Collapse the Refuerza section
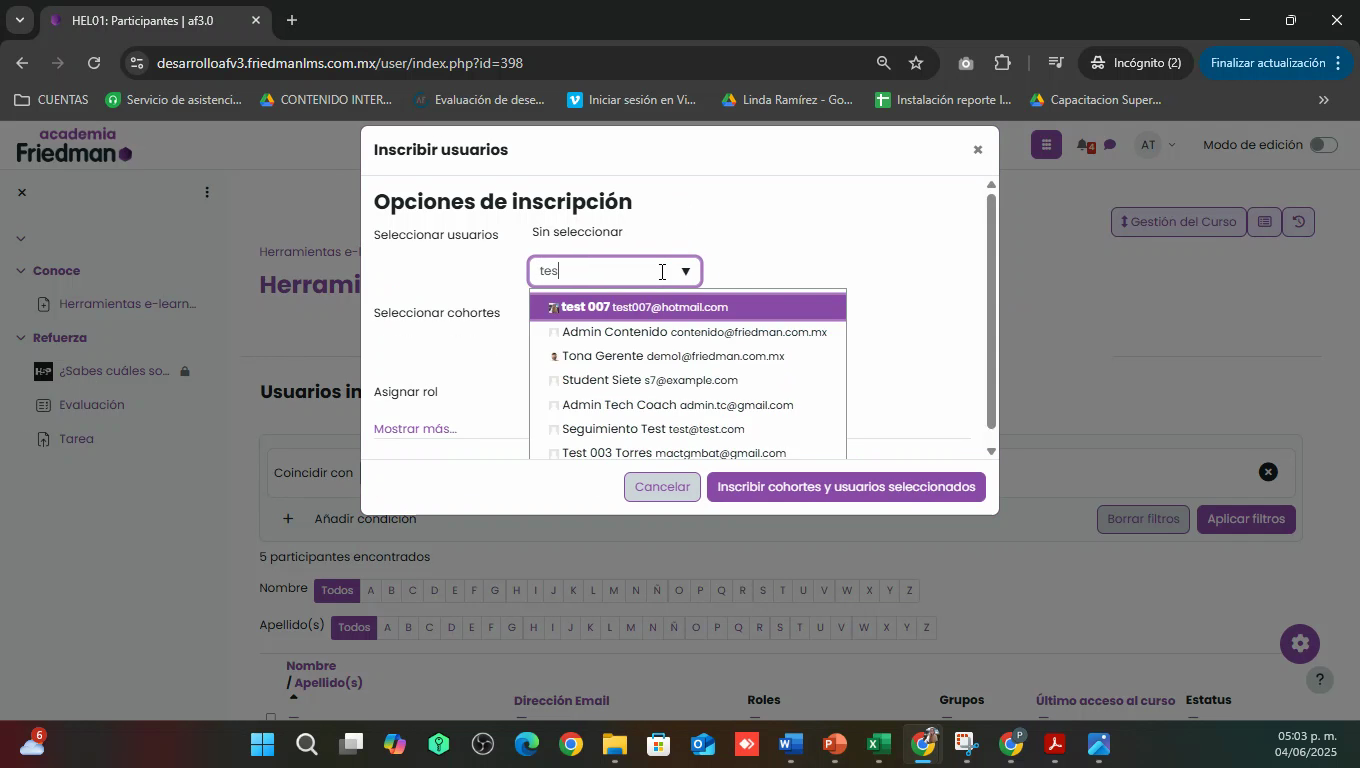1360x768 pixels. [x=21, y=338]
